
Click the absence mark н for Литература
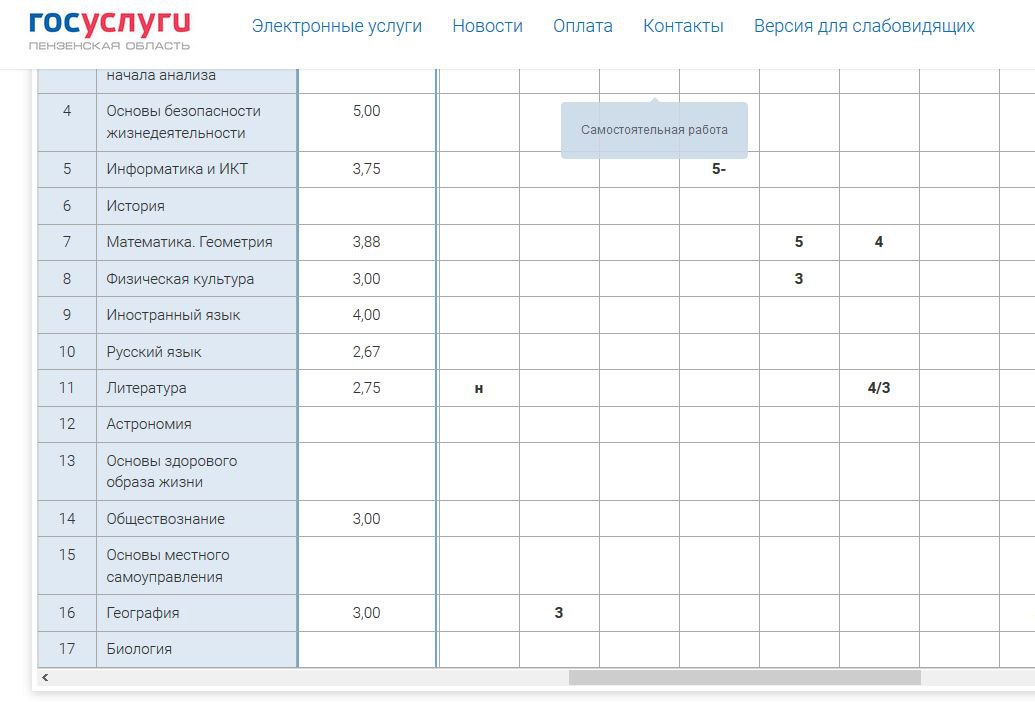pyautogui.click(x=479, y=388)
